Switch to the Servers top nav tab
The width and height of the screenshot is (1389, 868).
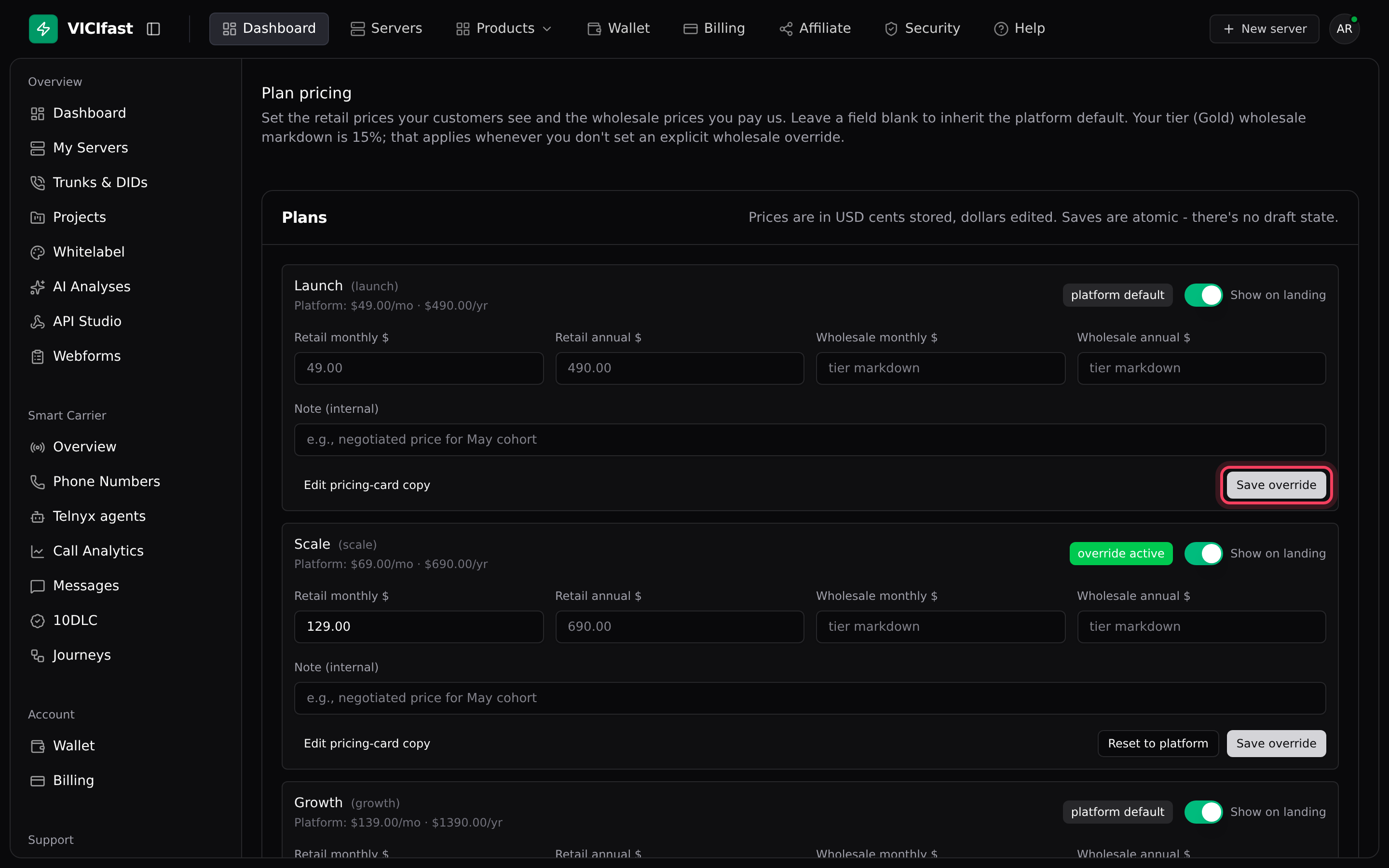coord(386,29)
